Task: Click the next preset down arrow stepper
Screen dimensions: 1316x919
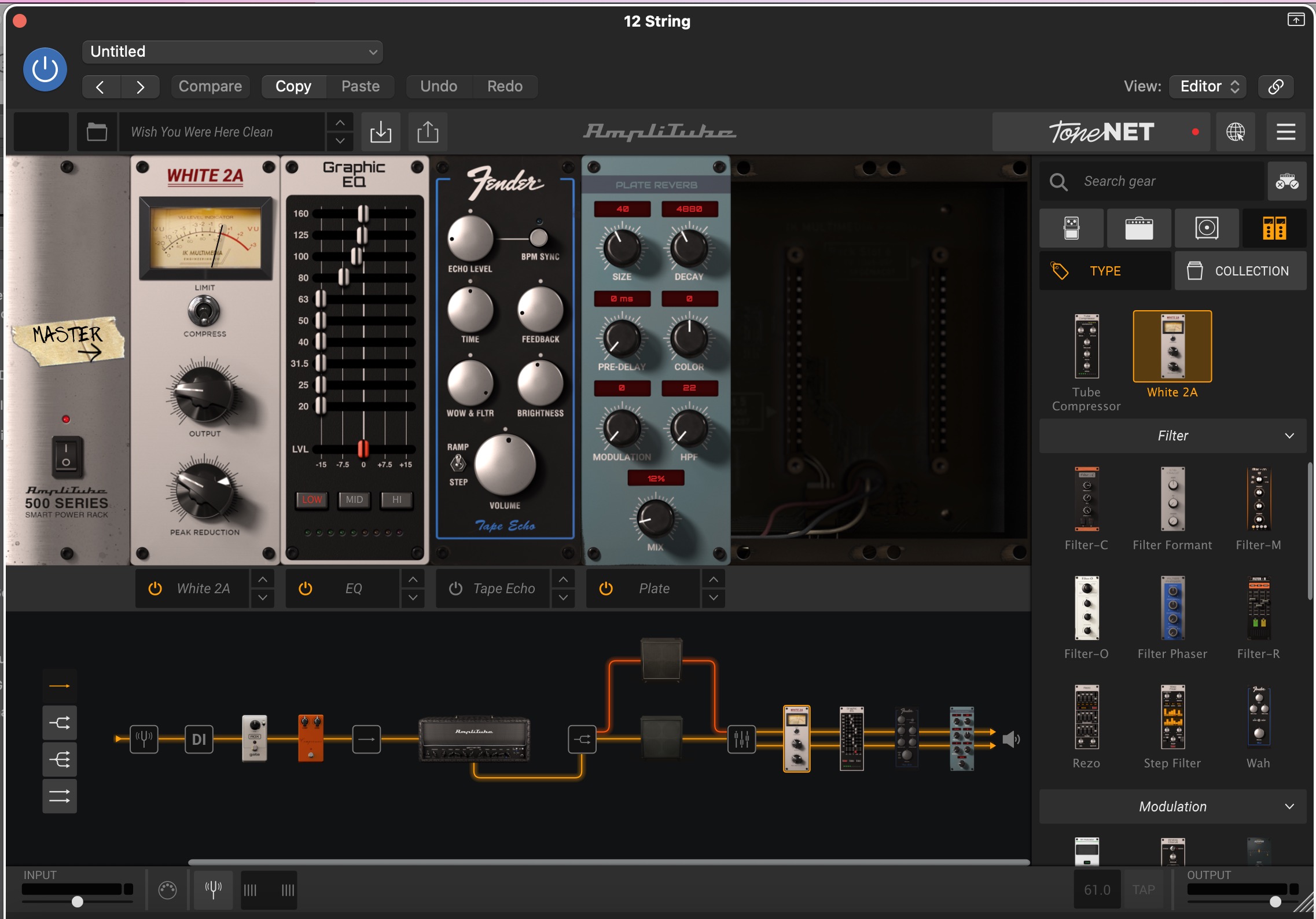Action: coord(340,141)
